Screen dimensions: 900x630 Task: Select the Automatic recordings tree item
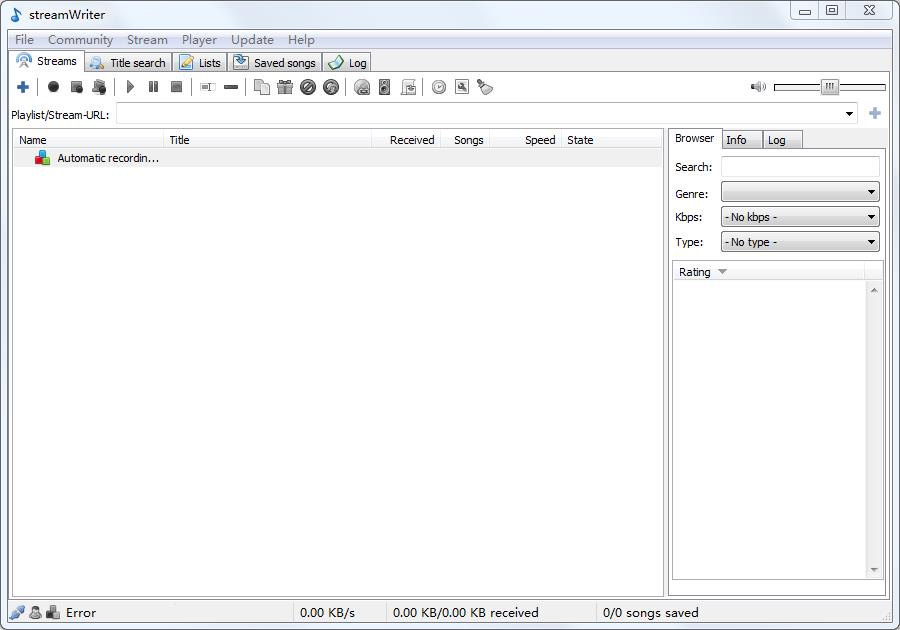click(x=107, y=158)
